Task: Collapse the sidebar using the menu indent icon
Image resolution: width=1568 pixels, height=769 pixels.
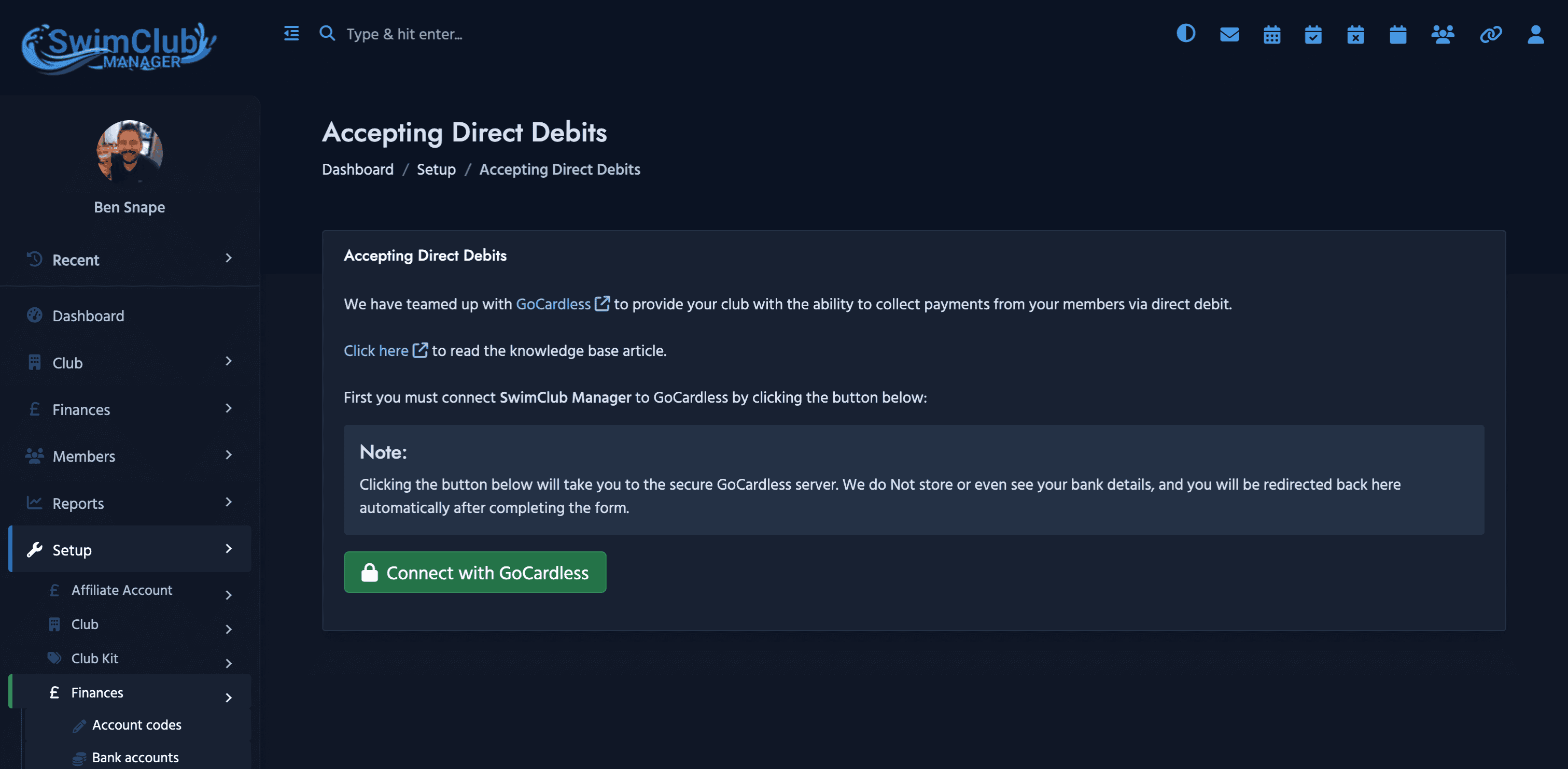Action: pos(291,34)
